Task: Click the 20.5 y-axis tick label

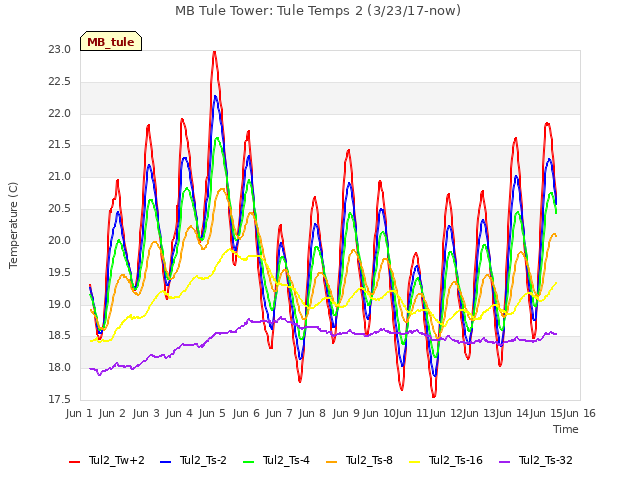Action: (60, 209)
